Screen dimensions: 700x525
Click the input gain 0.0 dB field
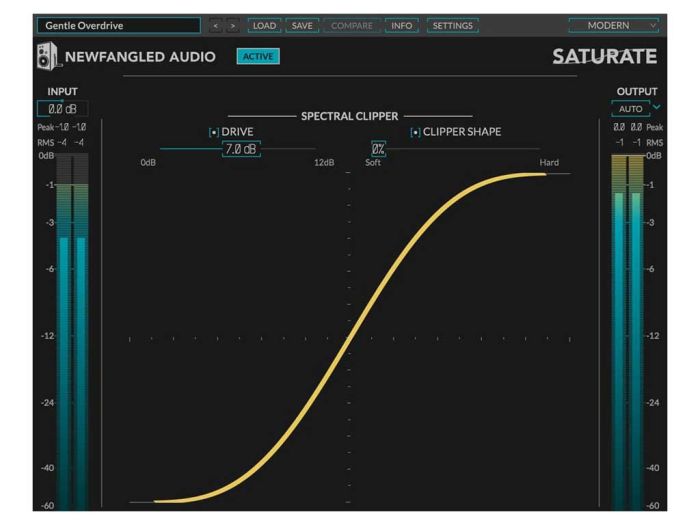click(62, 109)
